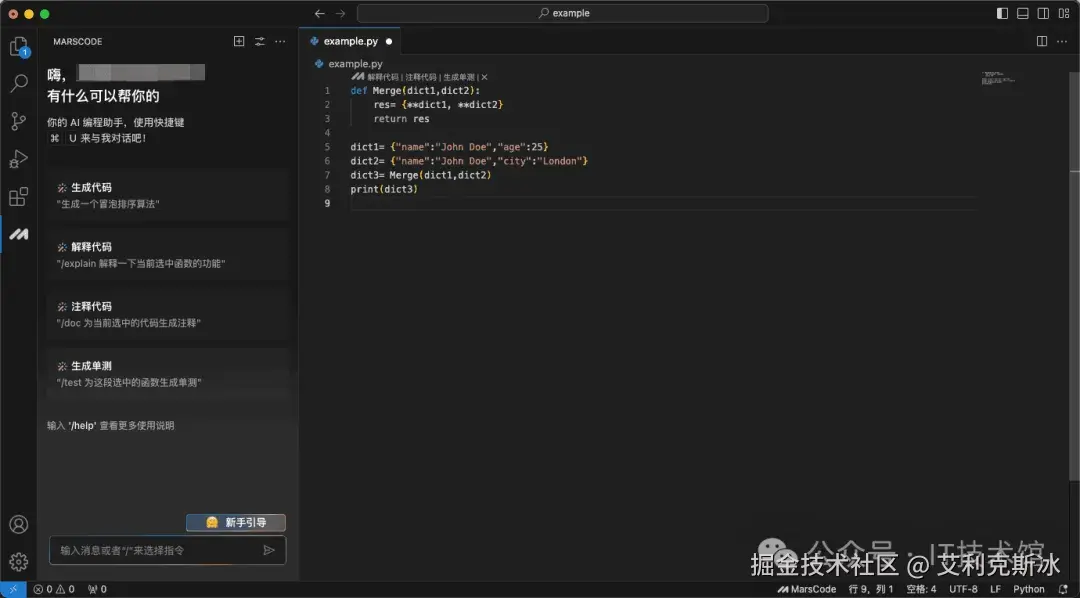Choose the 解释代码 suggestion card

coord(168,255)
